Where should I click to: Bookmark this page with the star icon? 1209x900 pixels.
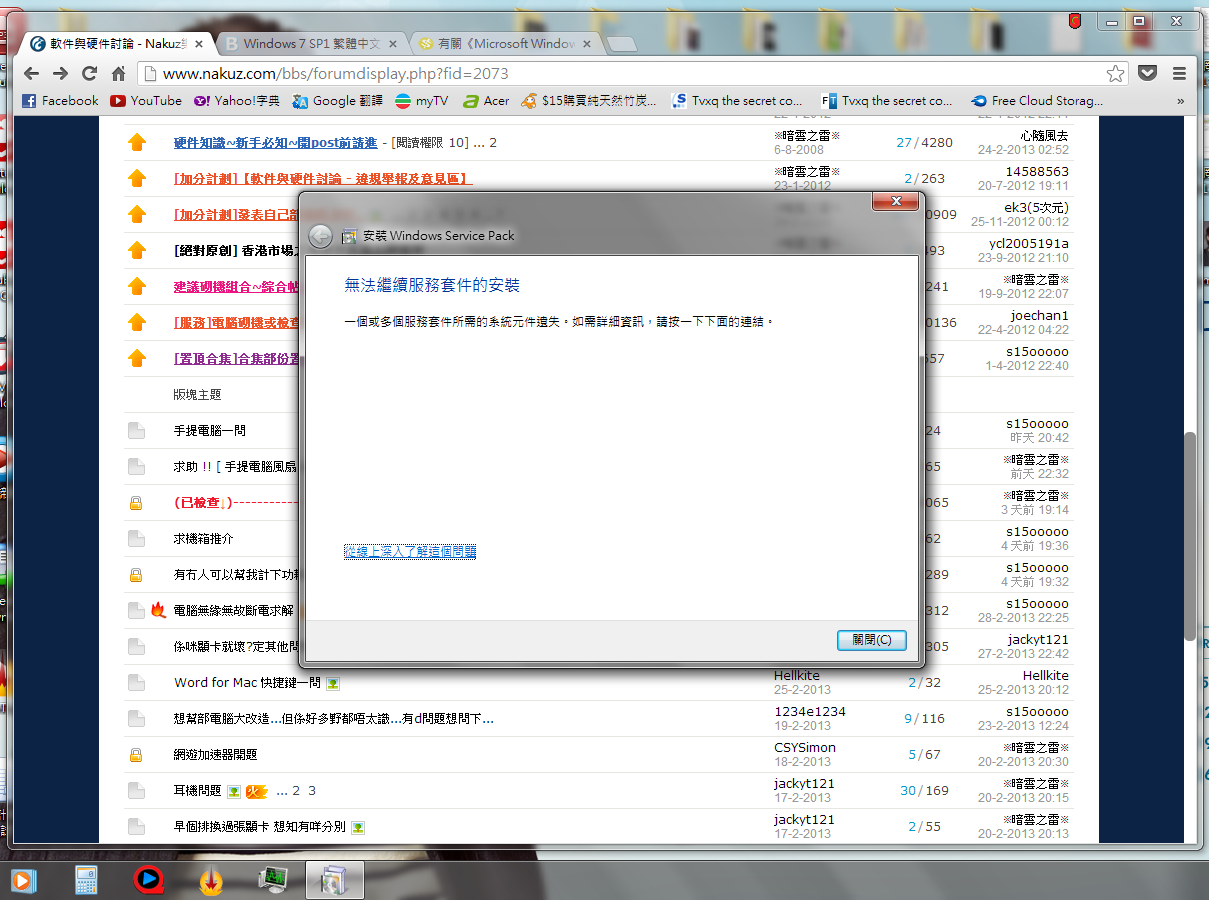[1115, 74]
